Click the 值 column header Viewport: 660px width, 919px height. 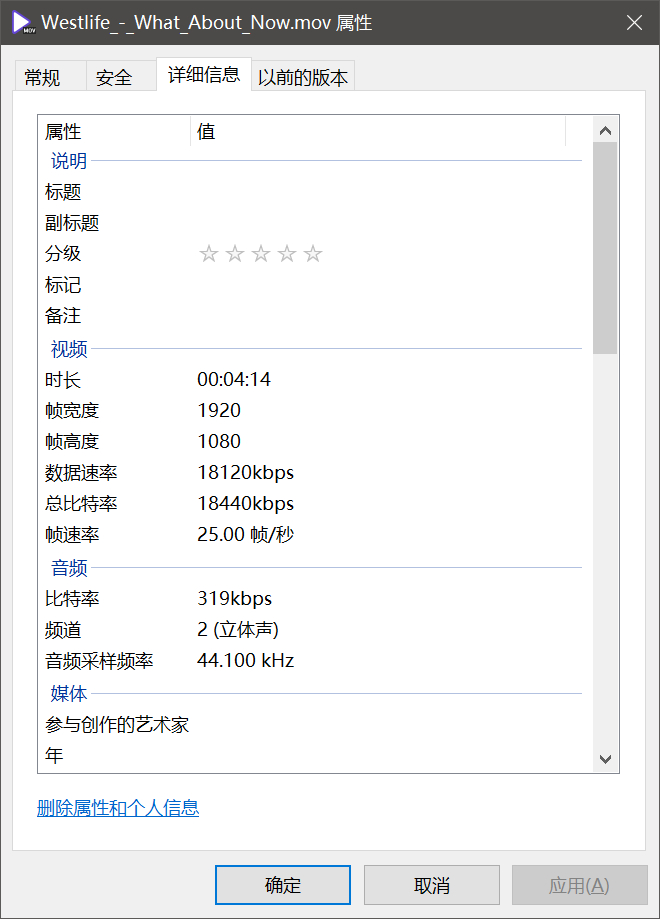coord(378,131)
